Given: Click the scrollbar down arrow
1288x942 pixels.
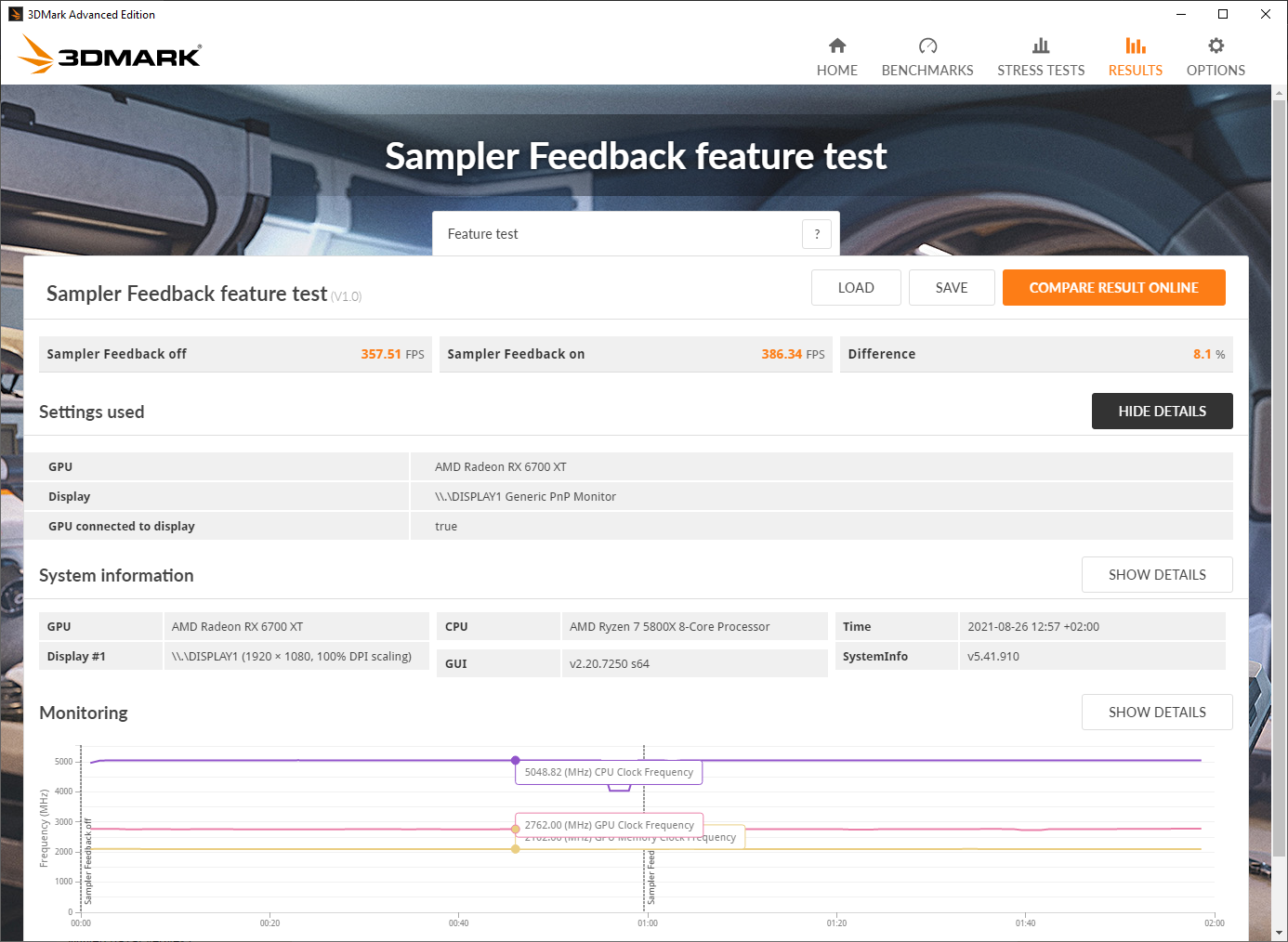Looking at the screenshot, I should (1280, 933).
